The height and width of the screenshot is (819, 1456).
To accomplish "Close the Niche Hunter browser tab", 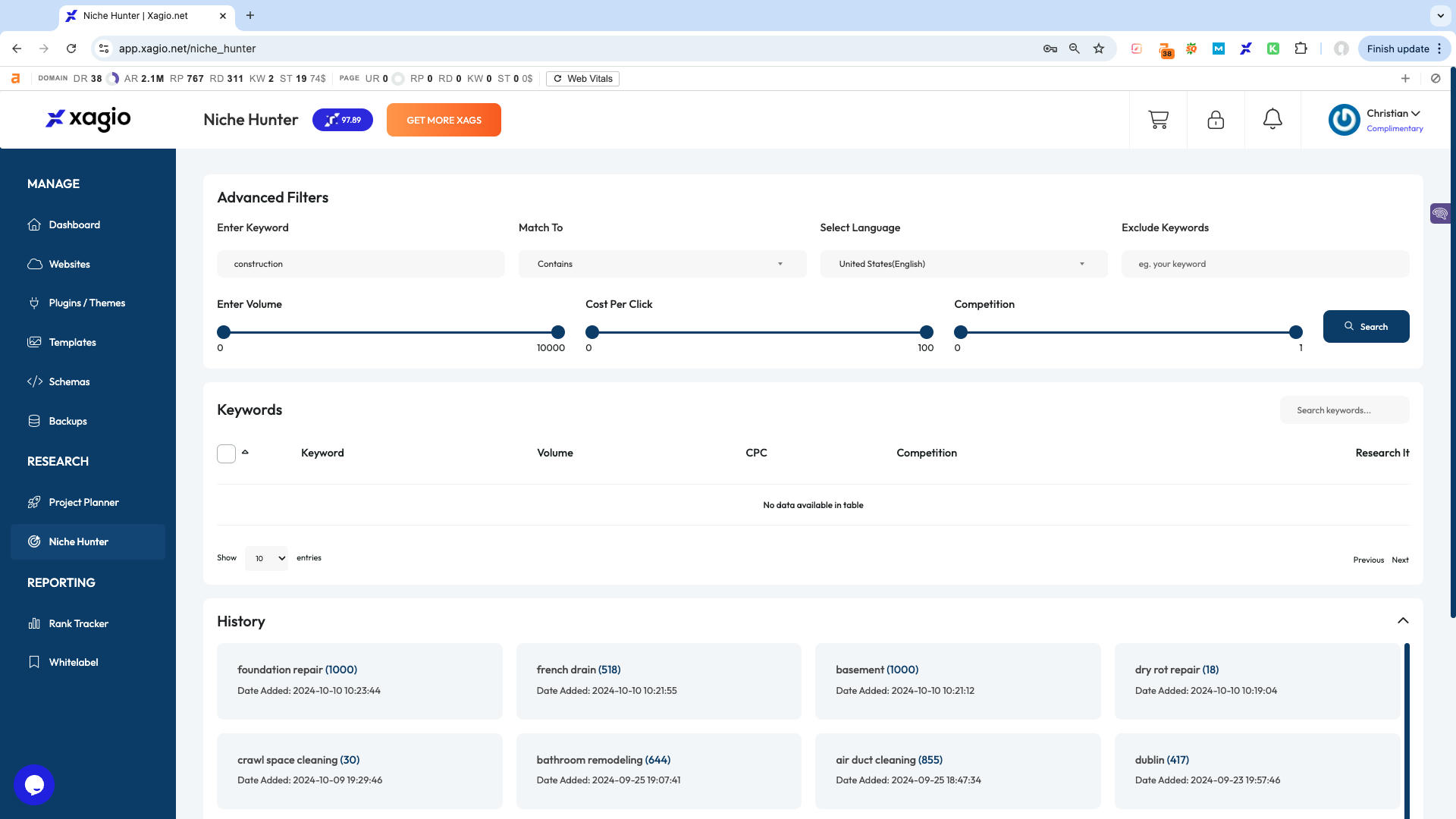I will coord(222,15).
